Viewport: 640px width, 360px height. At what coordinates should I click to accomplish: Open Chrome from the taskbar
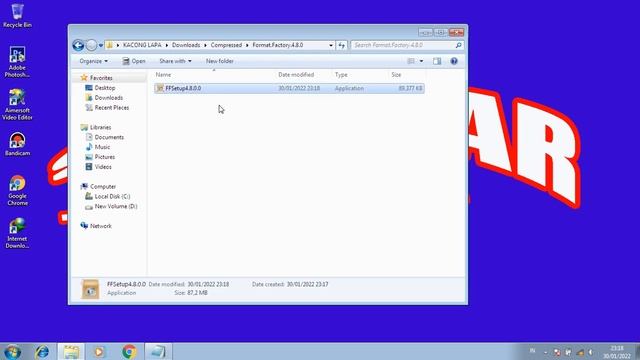(x=129, y=351)
